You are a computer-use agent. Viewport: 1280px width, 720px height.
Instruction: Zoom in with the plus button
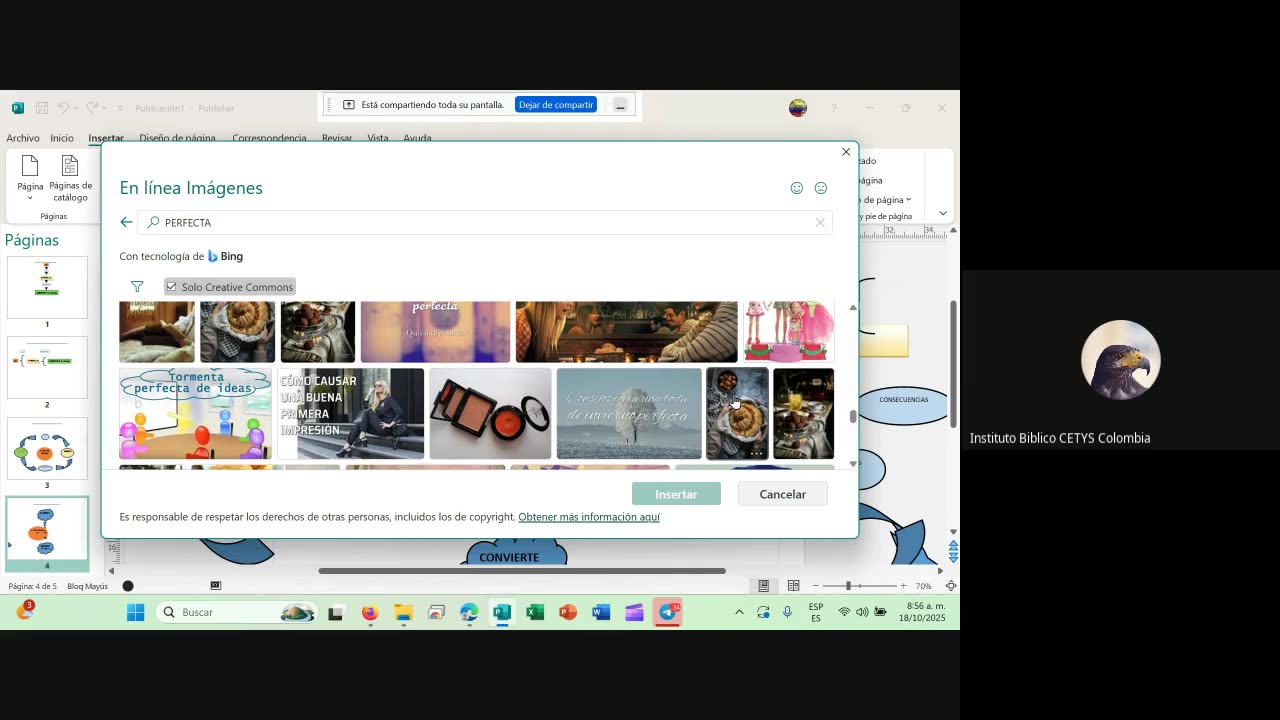tap(903, 586)
